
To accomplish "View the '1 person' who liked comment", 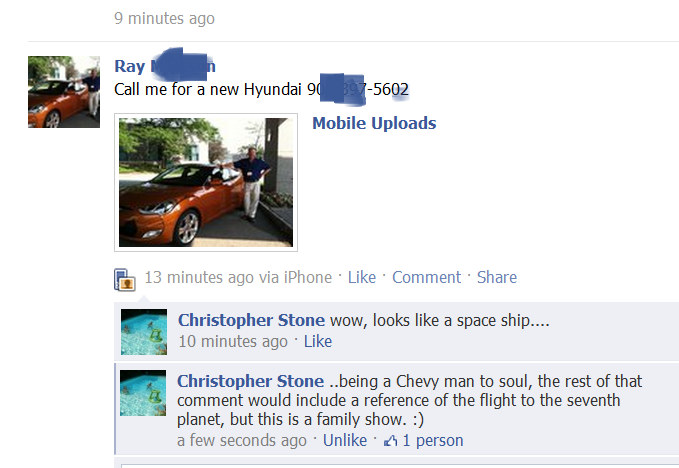I will 433,440.
